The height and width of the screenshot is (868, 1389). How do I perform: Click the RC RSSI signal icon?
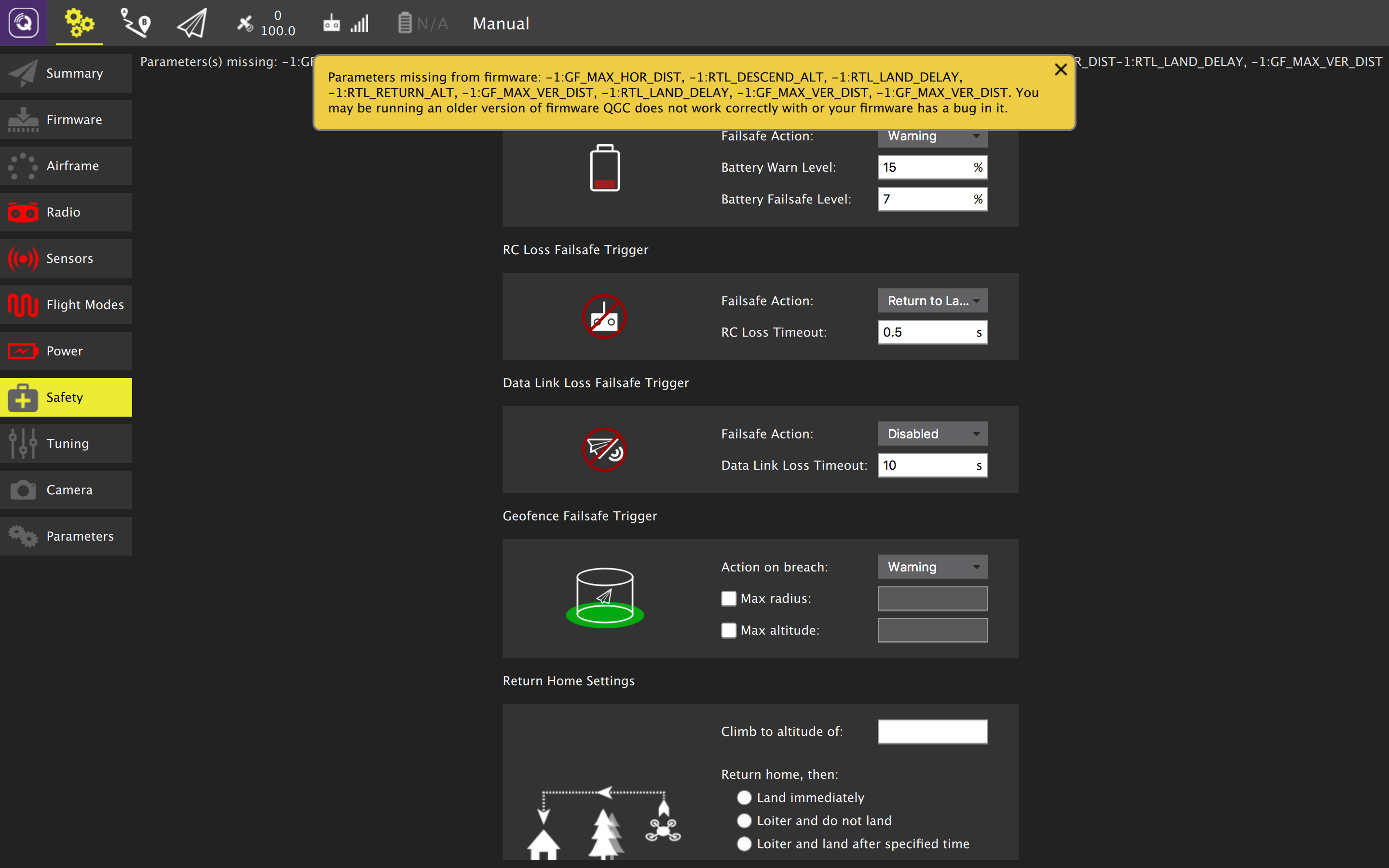click(x=346, y=24)
